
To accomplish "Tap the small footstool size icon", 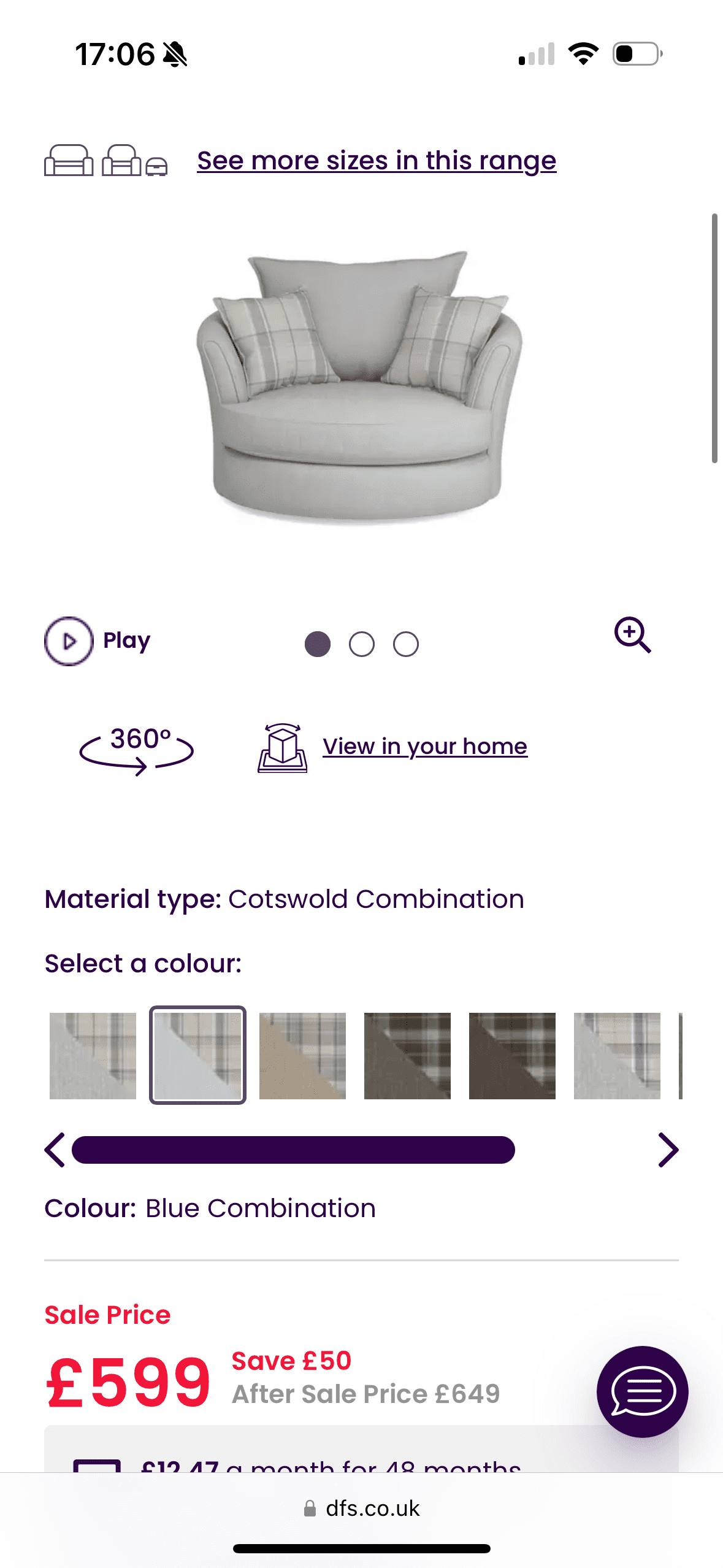I will tap(156, 166).
